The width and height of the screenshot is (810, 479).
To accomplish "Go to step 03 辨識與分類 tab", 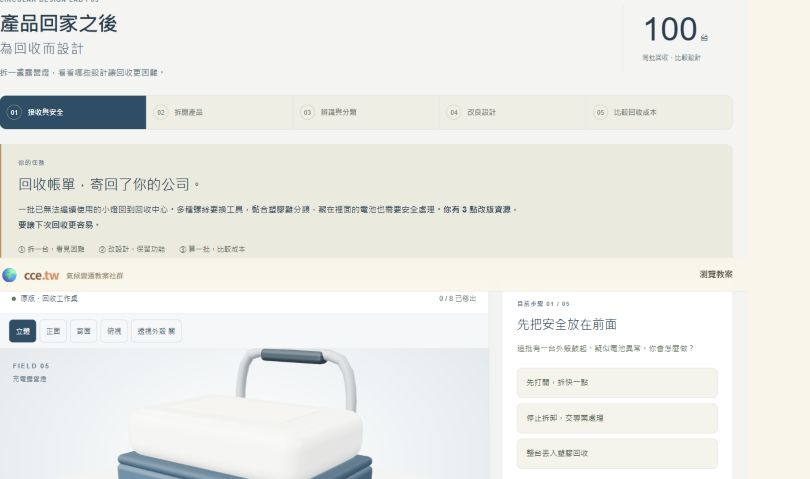I will [x=366, y=112].
